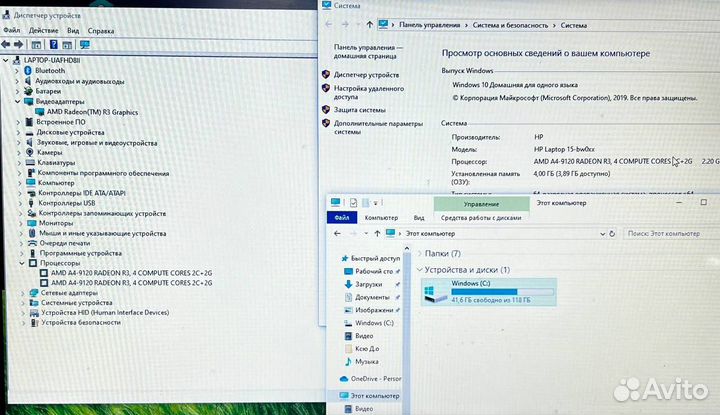
Task: Select the Аудиовходы и аудиовыходы speaker icon
Action: pyautogui.click(x=28, y=81)
